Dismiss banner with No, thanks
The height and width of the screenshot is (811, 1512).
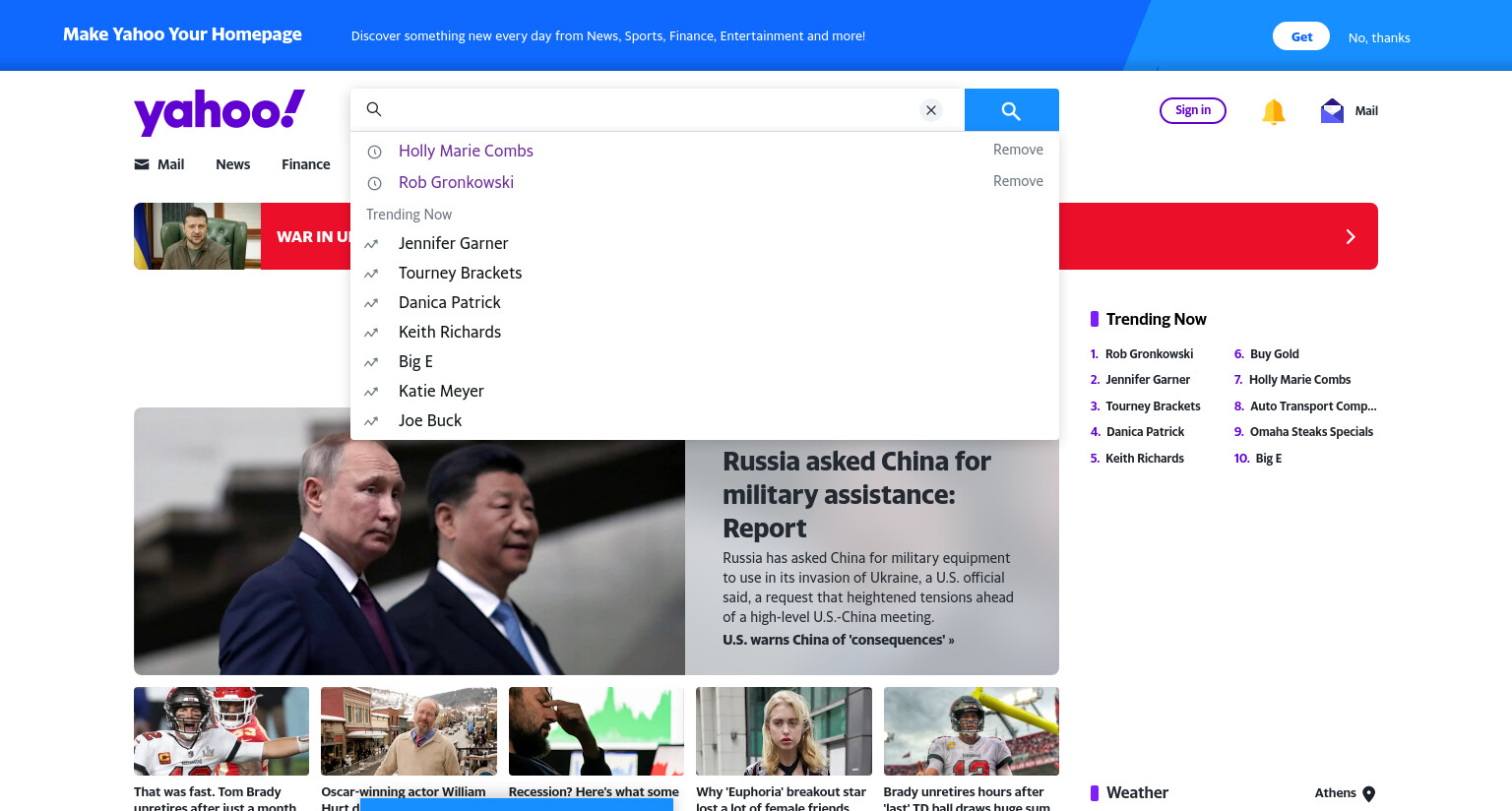[1379, 37]
